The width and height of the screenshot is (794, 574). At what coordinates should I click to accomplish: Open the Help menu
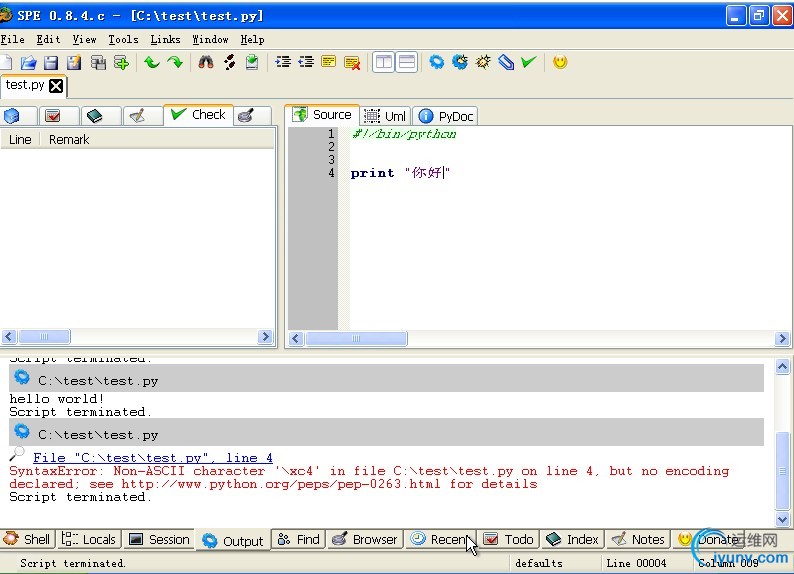tap(252, 39)
